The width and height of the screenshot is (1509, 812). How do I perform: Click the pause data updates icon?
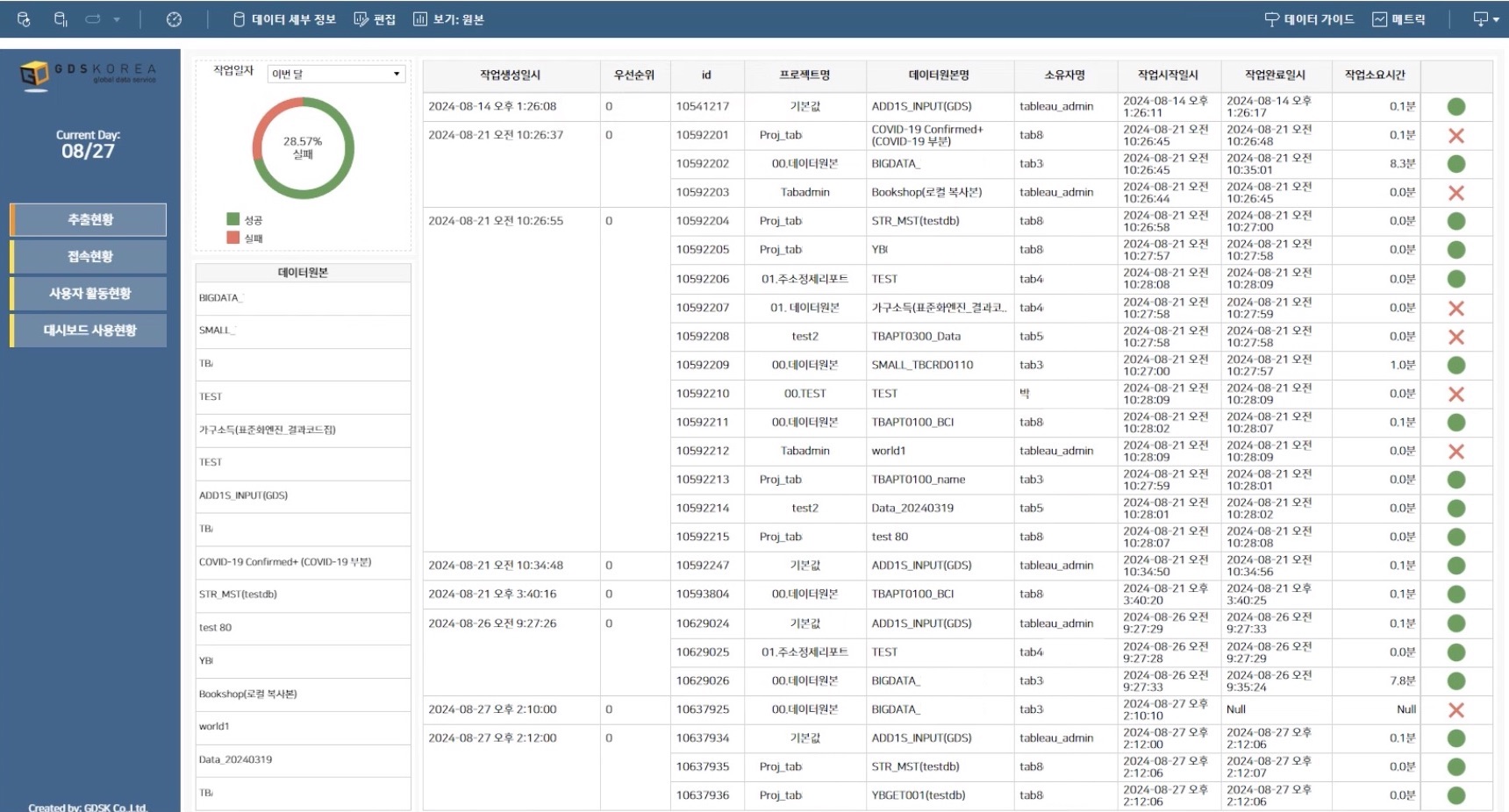[61, 19]
